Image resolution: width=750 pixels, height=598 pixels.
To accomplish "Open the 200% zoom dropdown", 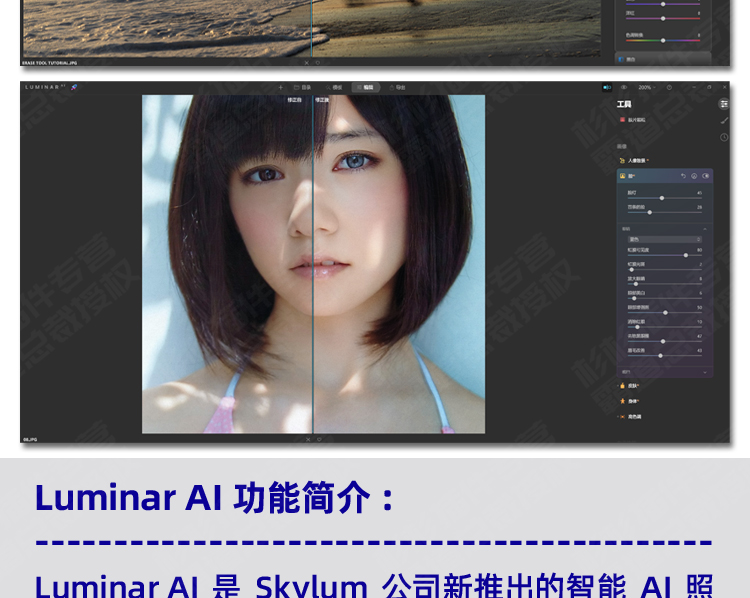I will coord(647,88).
